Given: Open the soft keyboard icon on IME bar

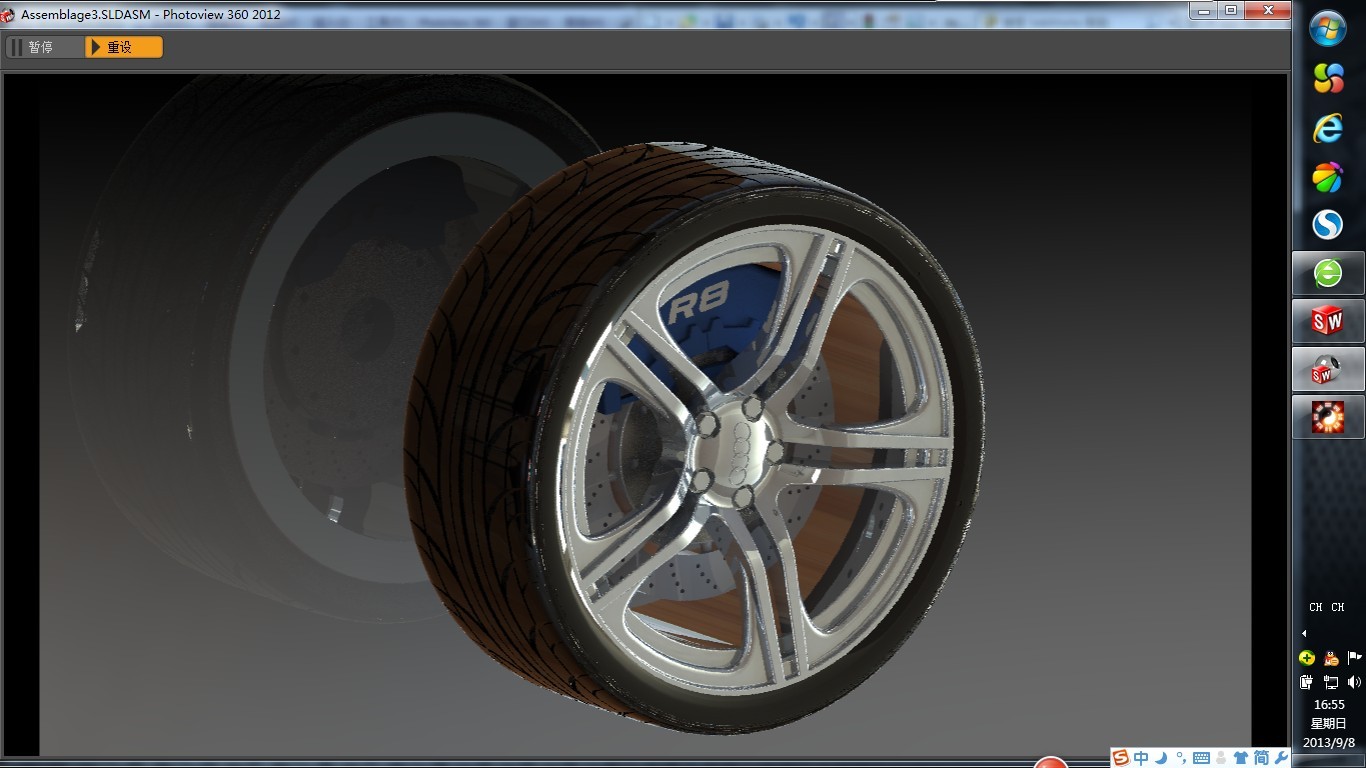Looking at the screenshot, I should (1201, 758).
